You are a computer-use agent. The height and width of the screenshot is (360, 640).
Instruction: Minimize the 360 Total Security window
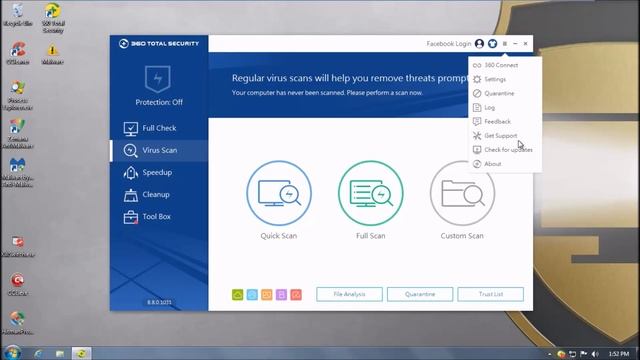tap(515, 44)
